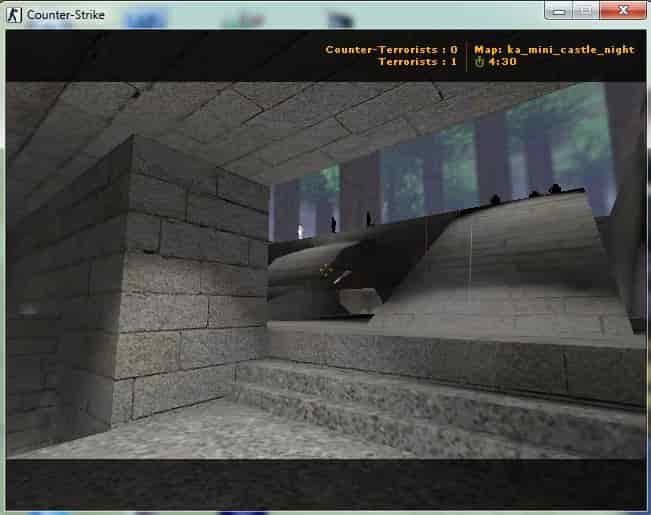This screenshot has height=515, width=651.
Task: Click the standing figure left of dark column
Action: pos(333,225)
